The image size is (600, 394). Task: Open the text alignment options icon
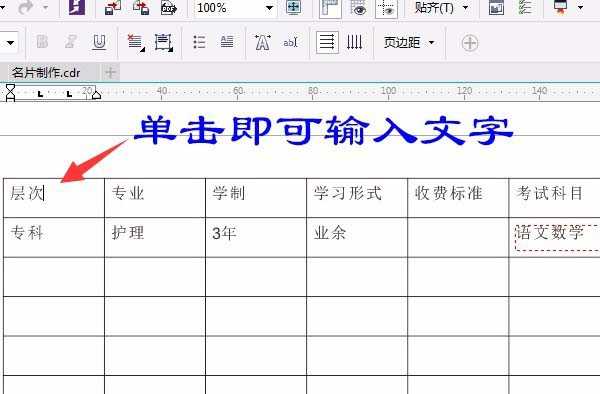coord(135,42)
